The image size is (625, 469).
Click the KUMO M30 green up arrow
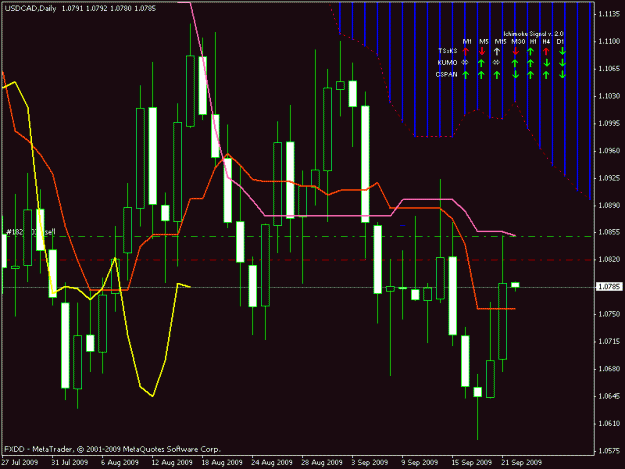(515, 63)
